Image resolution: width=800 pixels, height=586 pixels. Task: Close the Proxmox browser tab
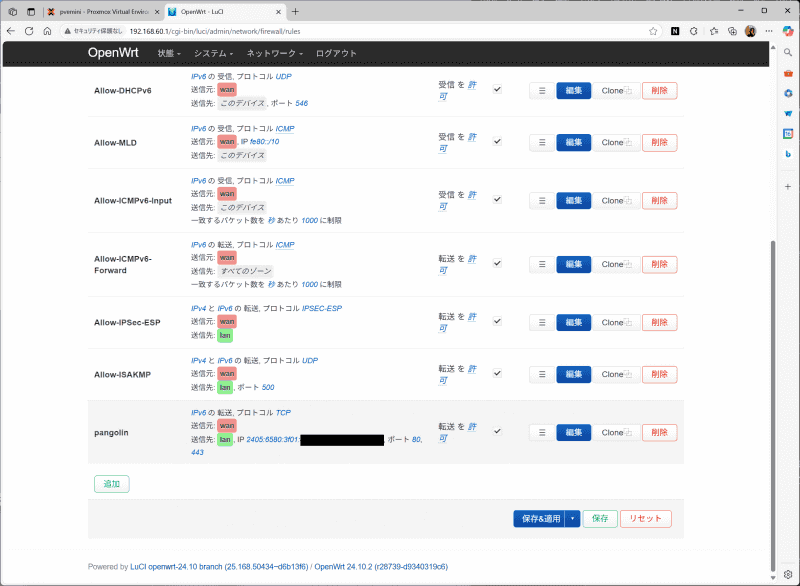[157, 12]
